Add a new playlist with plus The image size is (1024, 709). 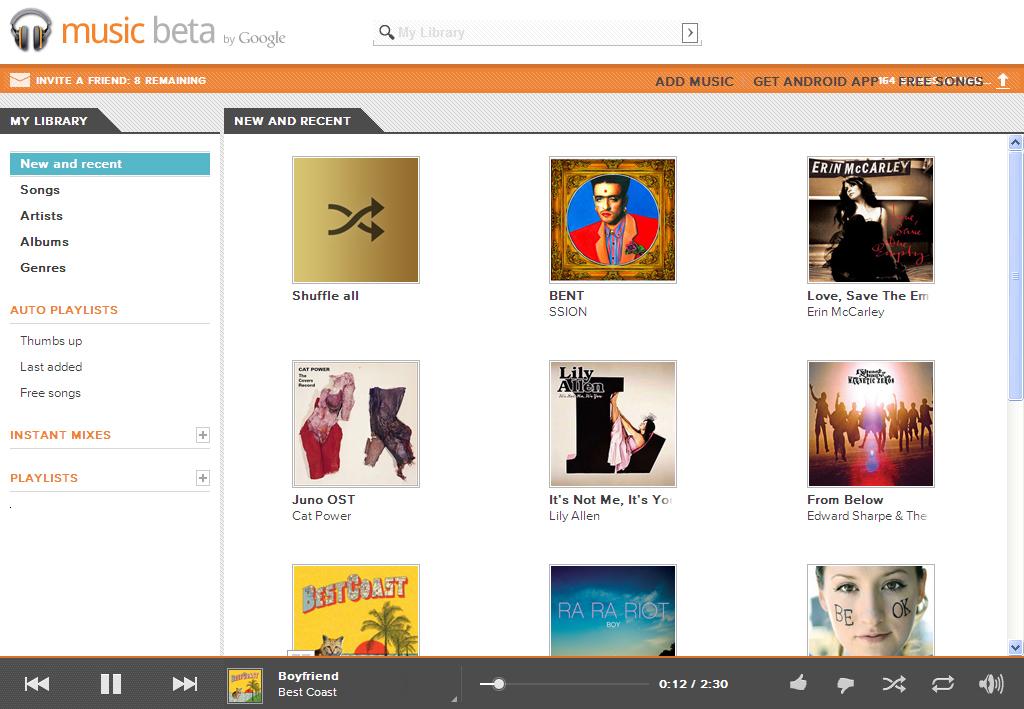[x=203, y=478]
